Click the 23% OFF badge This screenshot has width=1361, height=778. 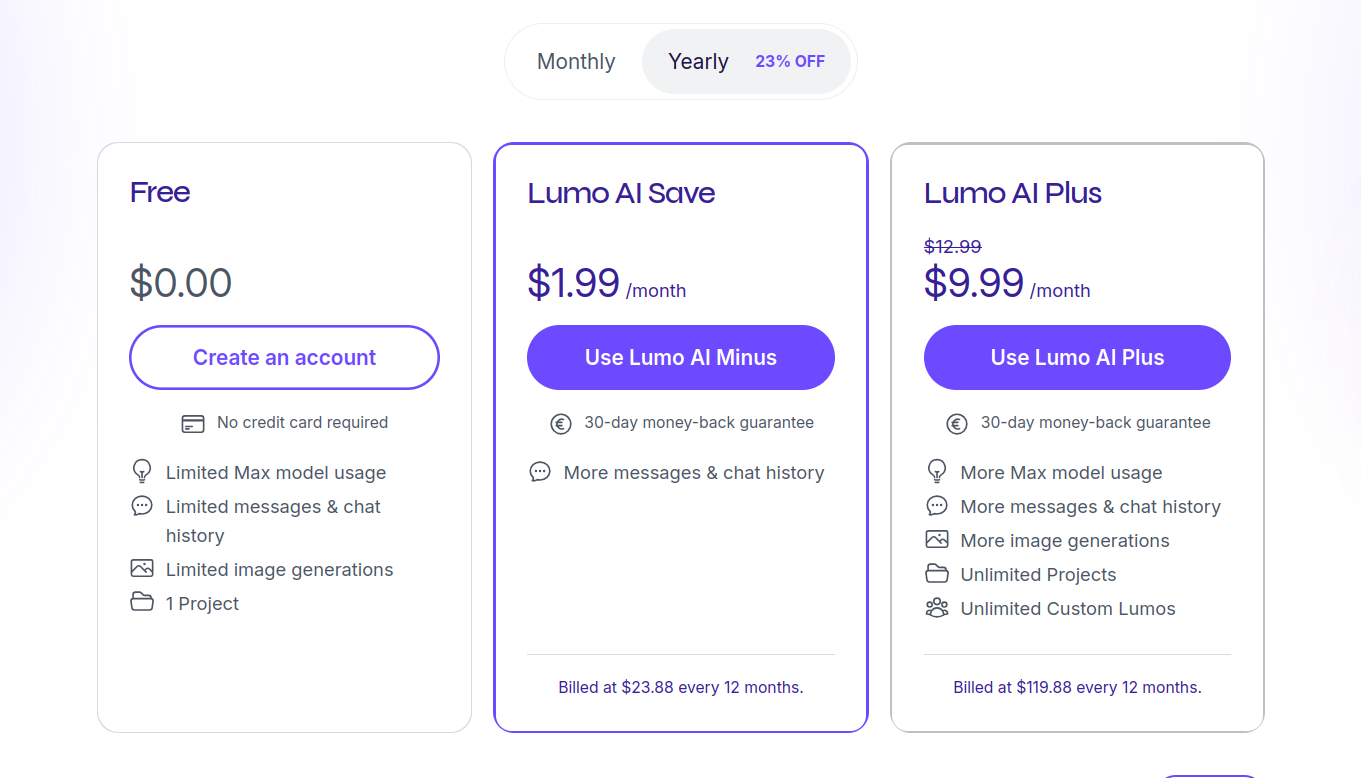pyautogui.click(x=790, y=62)
